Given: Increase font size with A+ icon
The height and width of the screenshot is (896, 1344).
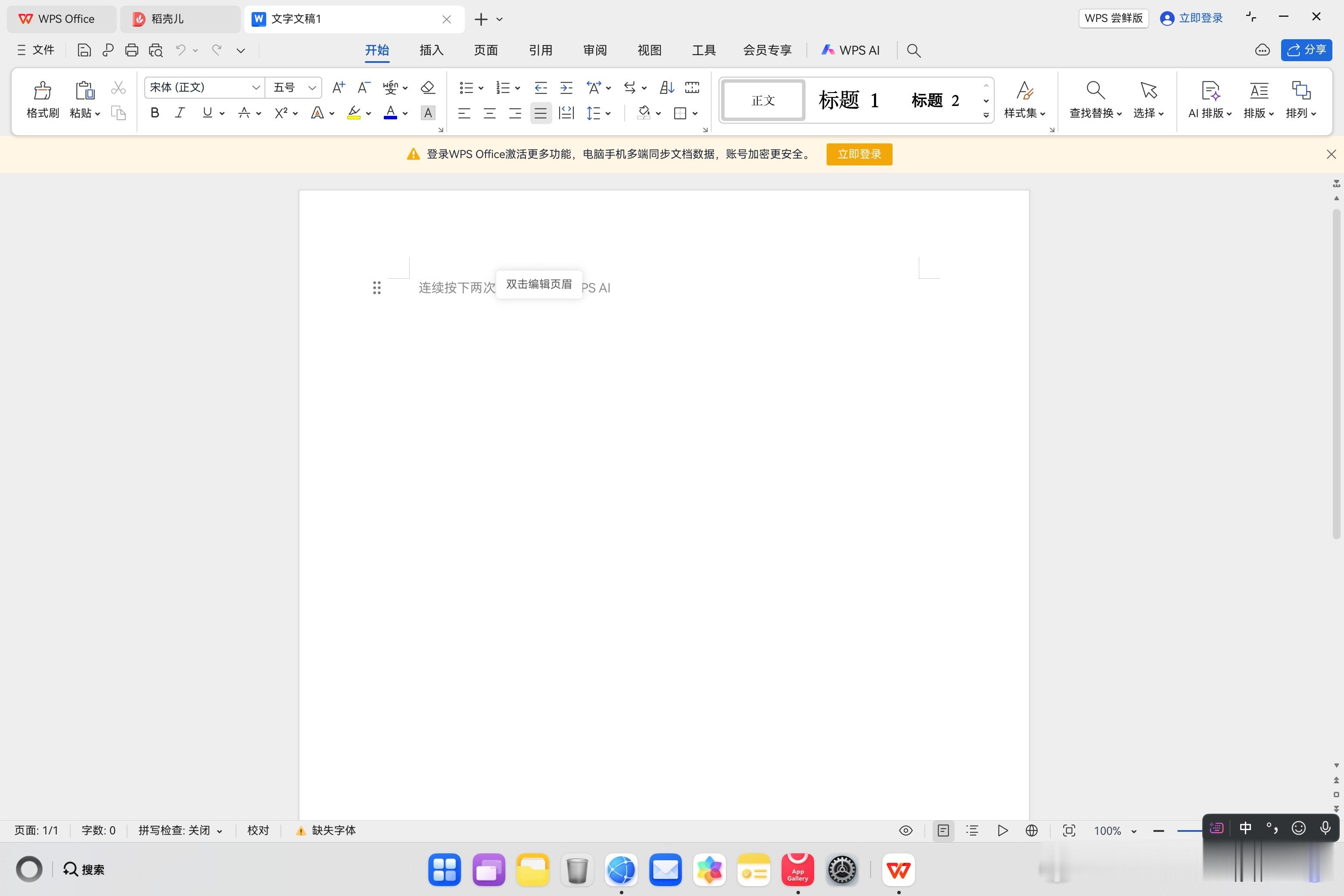Looking at the screenshot, I should click(x=338, y=87).
